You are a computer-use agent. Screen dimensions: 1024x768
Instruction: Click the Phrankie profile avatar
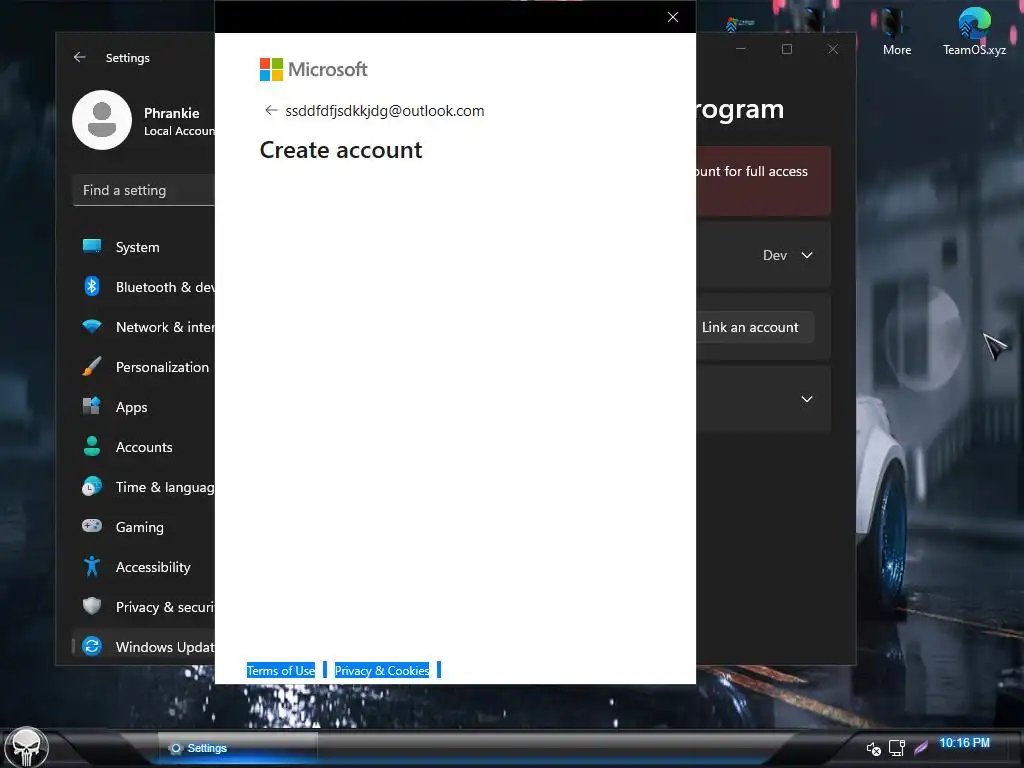coord(102,120)
